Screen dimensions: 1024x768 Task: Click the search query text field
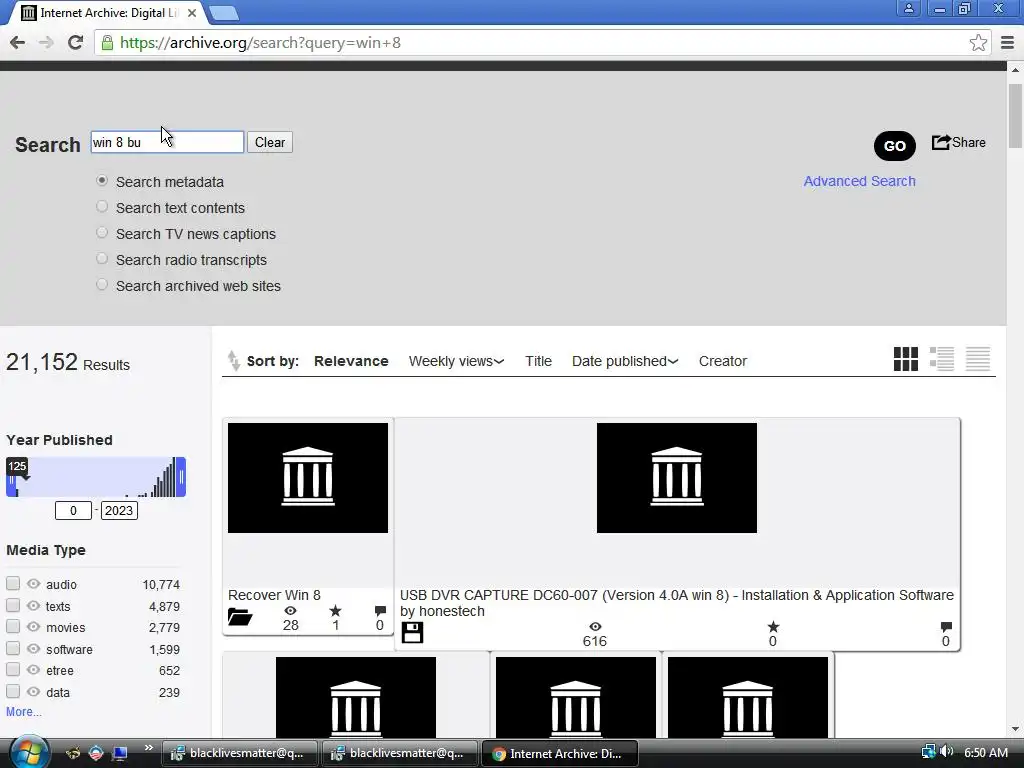pyautogui.click(x=167, y=142)
